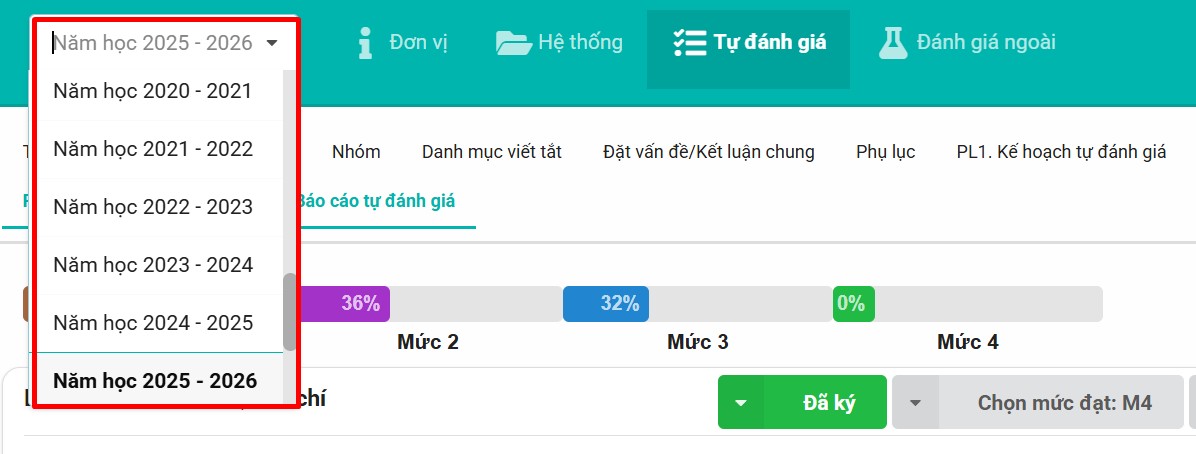Choose Năm học 2024 - 2025
Viewport: 1196px width, 454px height.
pyautogui.click(x=152, y=323)
